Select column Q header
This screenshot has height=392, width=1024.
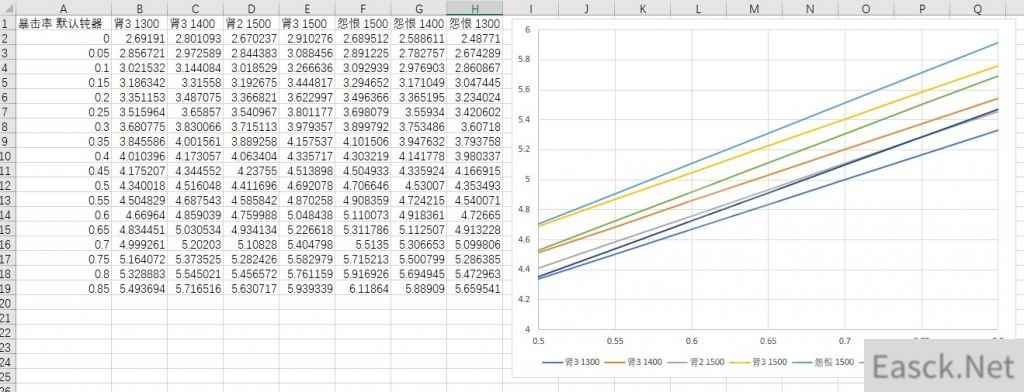[978, 8]
